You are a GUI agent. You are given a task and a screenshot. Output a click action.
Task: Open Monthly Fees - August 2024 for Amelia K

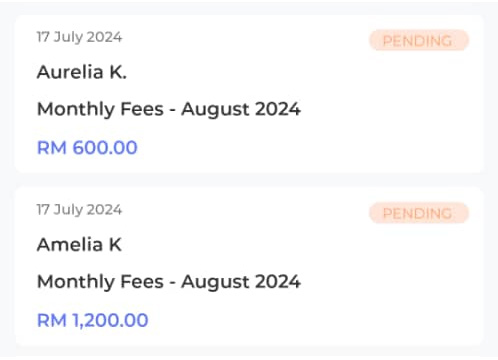(x=169, y=282)
